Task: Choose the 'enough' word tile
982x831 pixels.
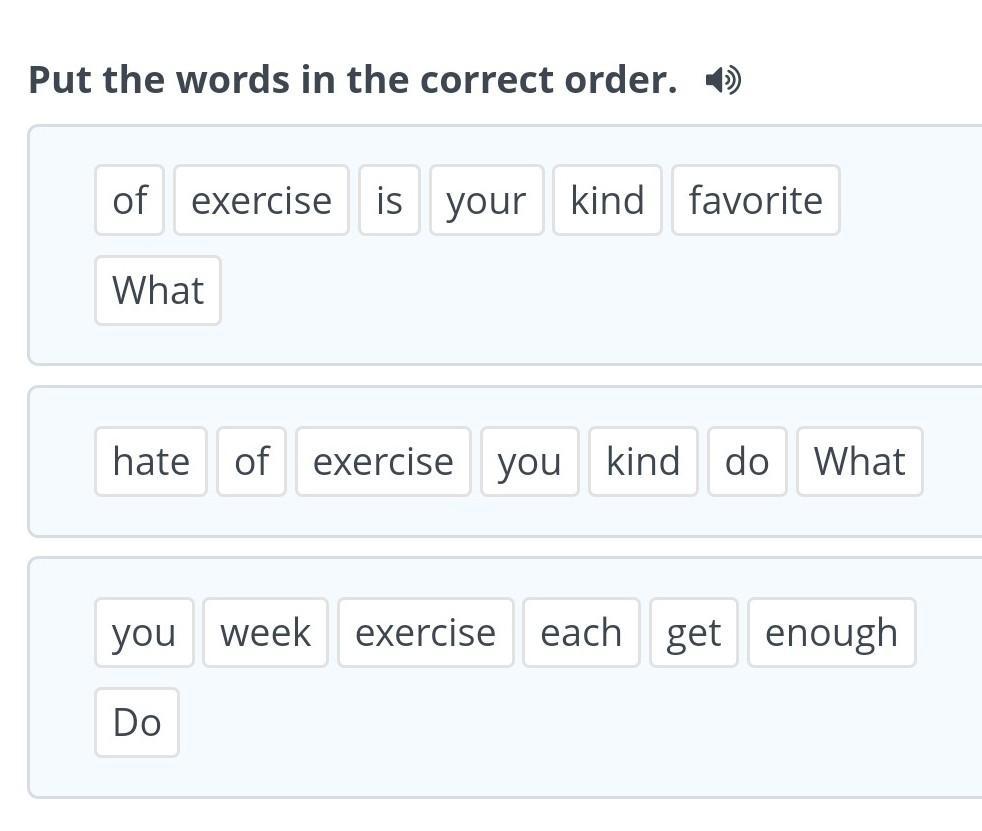Action: 831,633
